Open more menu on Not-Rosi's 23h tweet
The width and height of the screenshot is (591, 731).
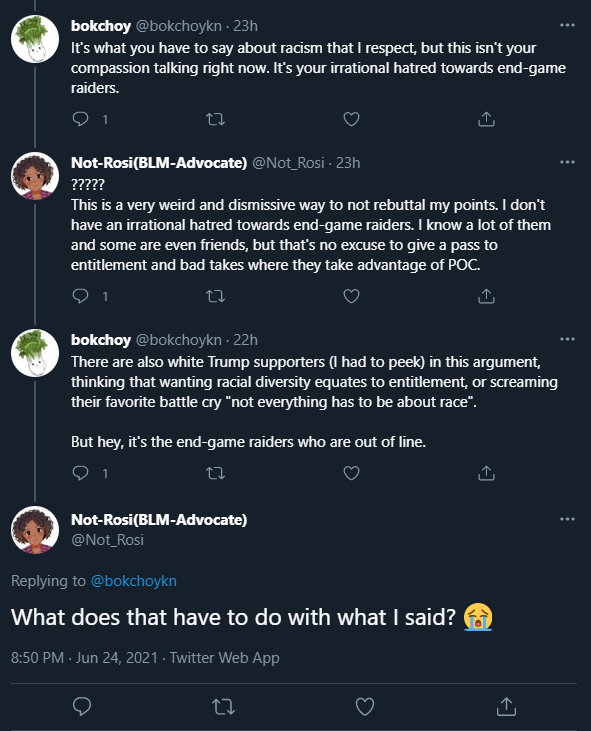tap(567, 162)
